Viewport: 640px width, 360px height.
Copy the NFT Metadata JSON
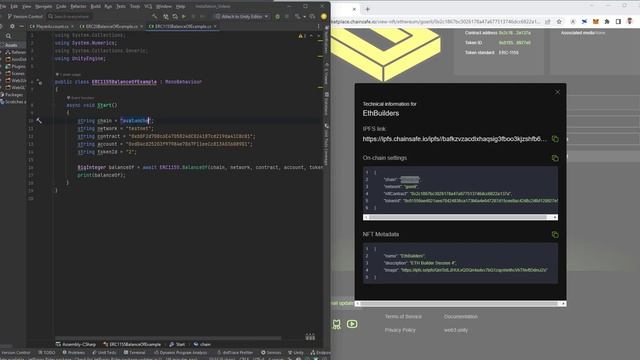coord(555,234)
